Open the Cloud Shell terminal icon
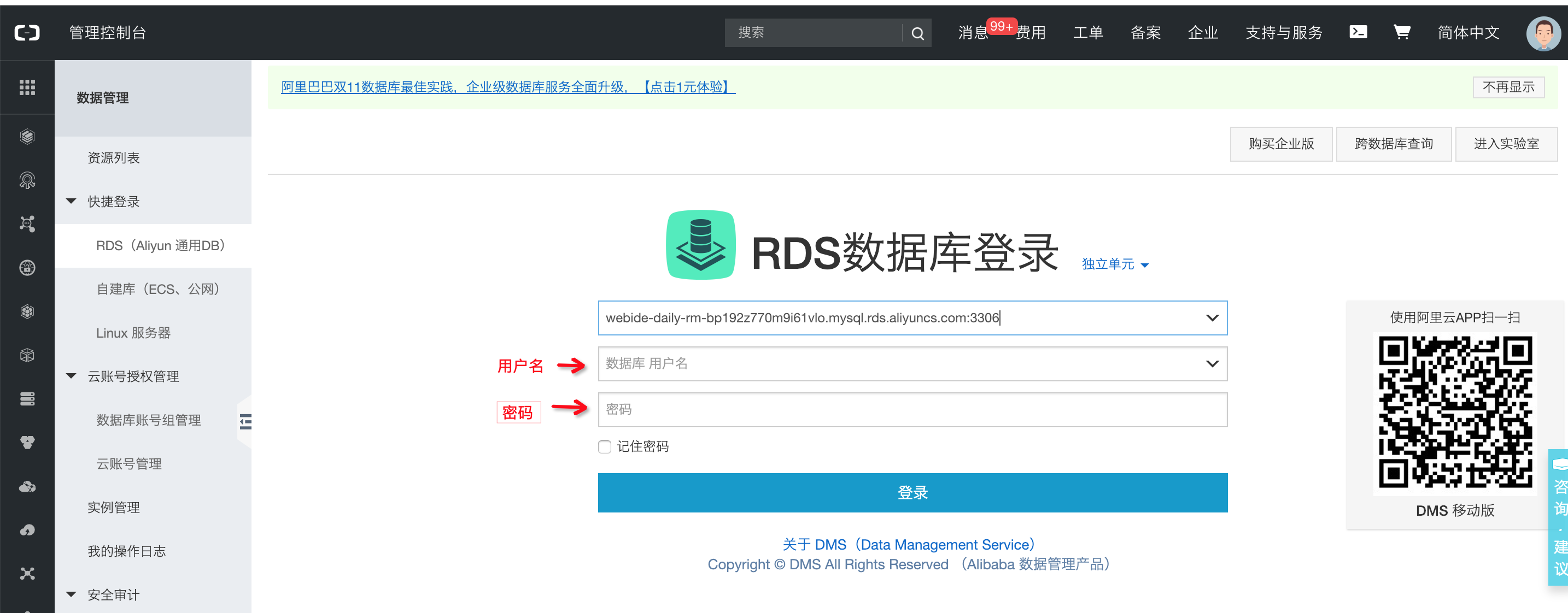 [1358, 32]
